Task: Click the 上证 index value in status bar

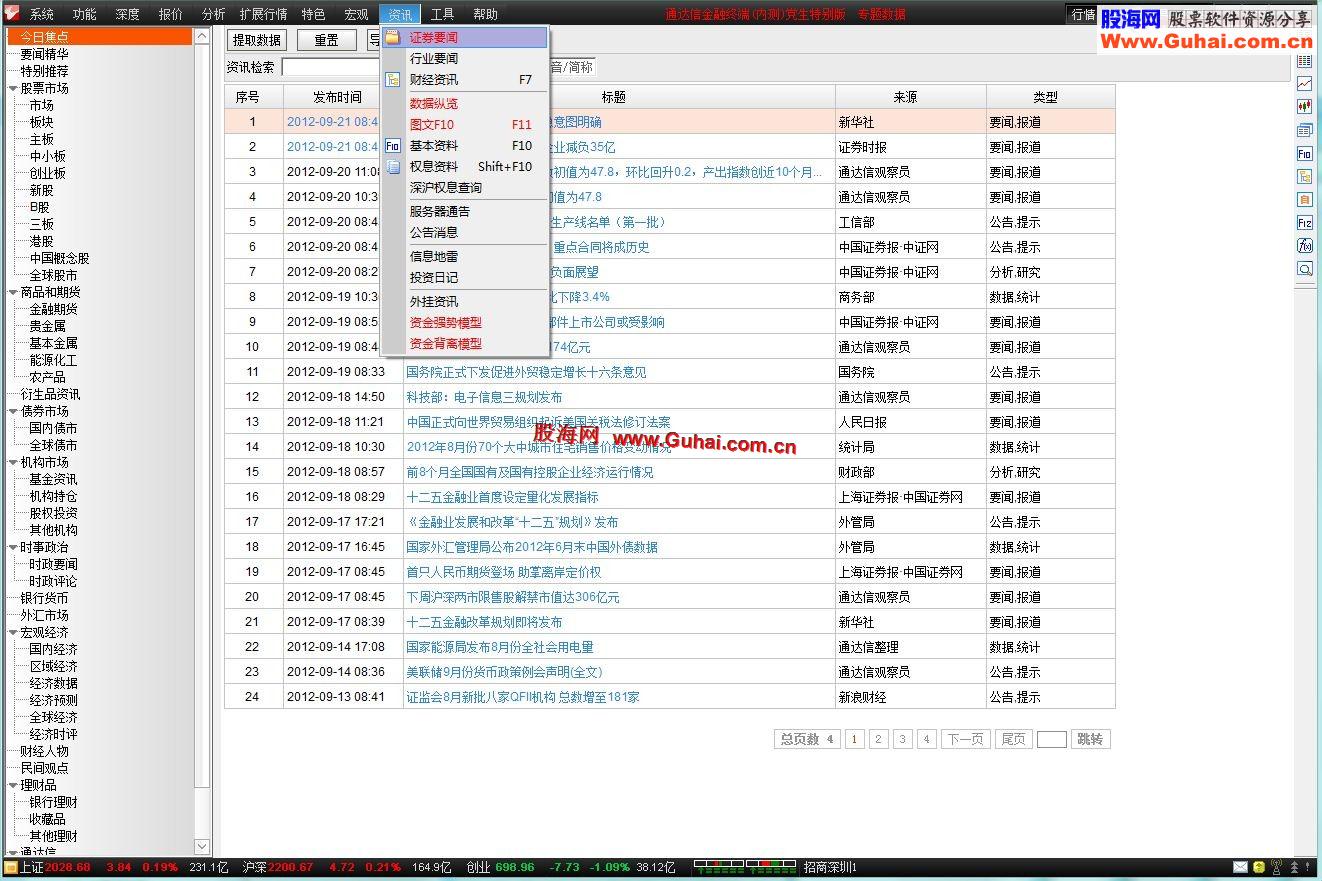Action: (68, 867)
